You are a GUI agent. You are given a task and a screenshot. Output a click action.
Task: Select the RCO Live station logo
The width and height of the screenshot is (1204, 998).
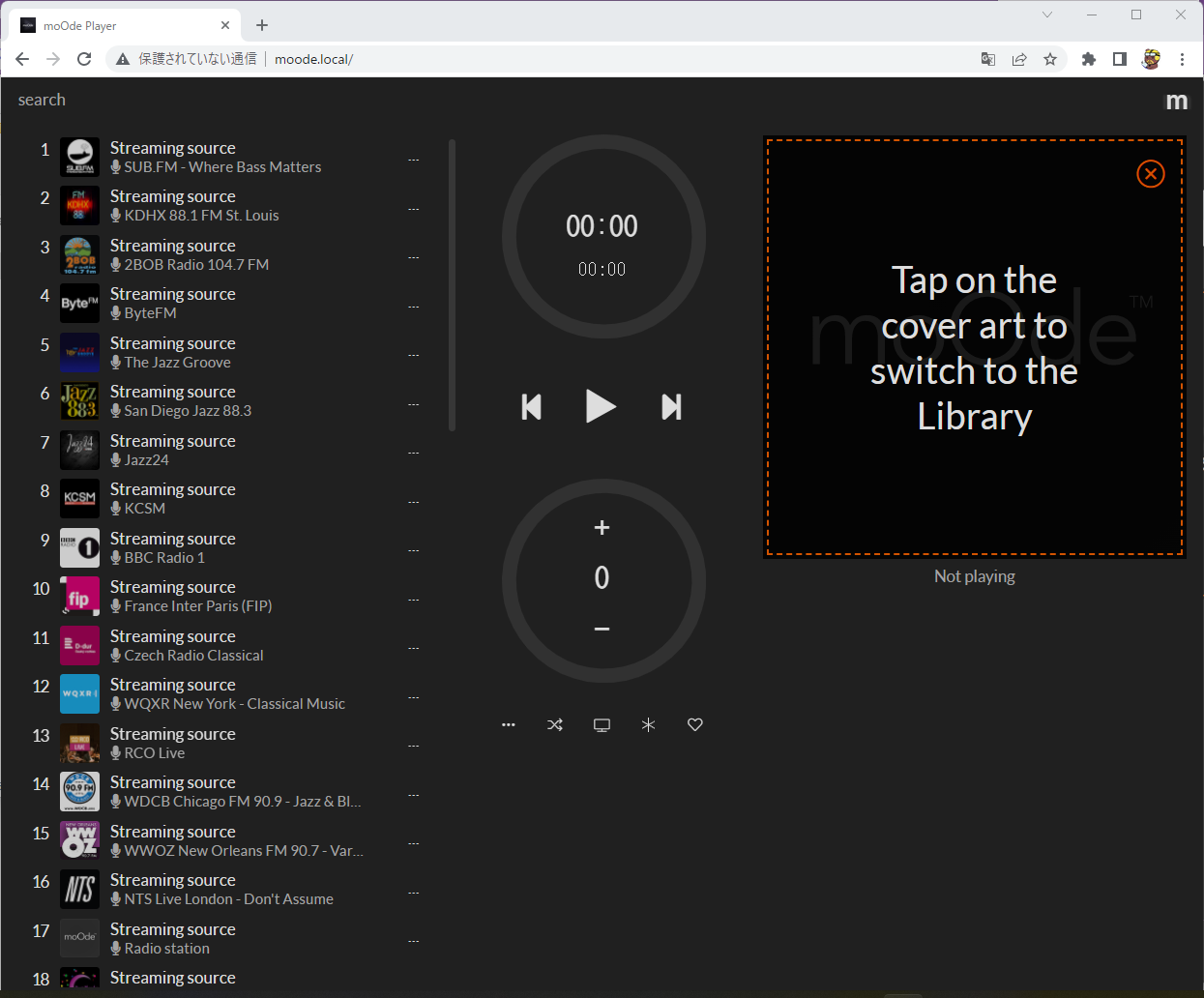tap(79, 743)
